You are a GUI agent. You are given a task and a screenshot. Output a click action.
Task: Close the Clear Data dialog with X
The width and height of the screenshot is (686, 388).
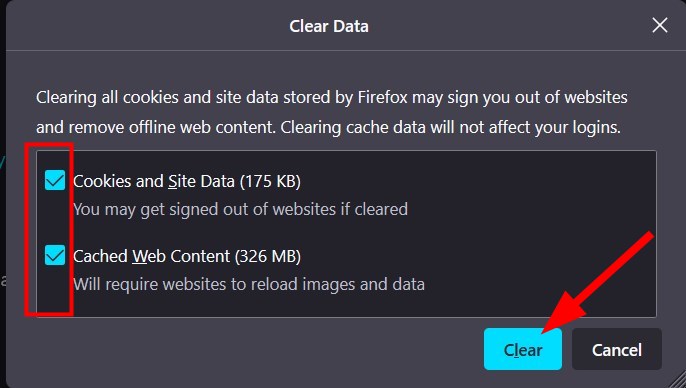(659, 25)
